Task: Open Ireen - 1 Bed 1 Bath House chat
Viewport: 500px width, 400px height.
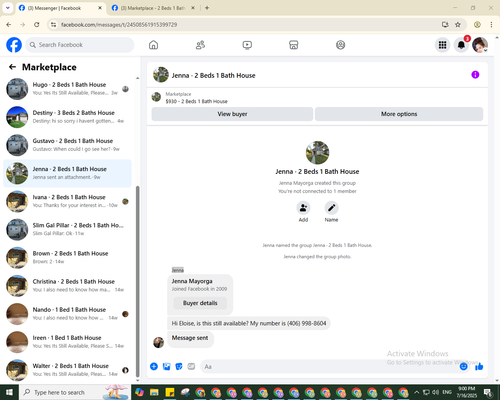Action: click(68, 342)
